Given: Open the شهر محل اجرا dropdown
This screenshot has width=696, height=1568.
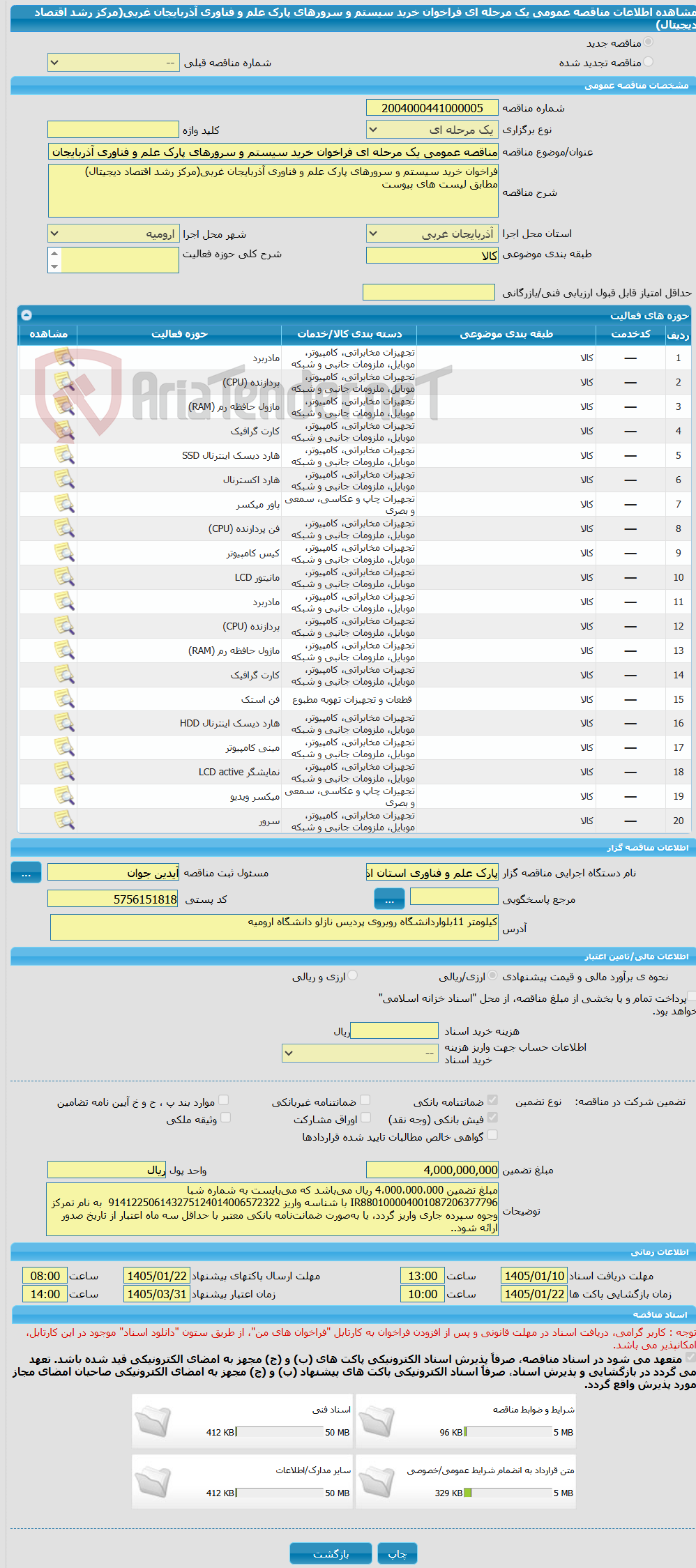Looking at the screenshot, I should (x=114, y=234).
